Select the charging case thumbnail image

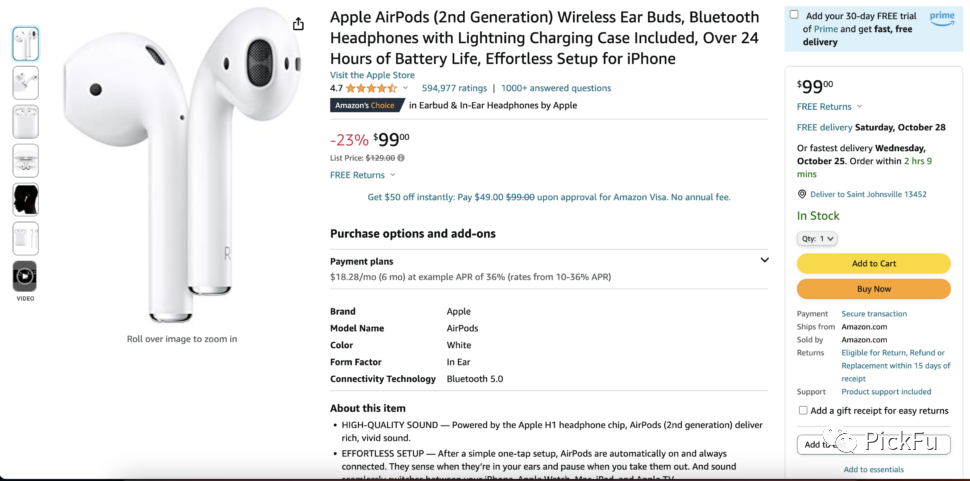(x=25, y=121)
